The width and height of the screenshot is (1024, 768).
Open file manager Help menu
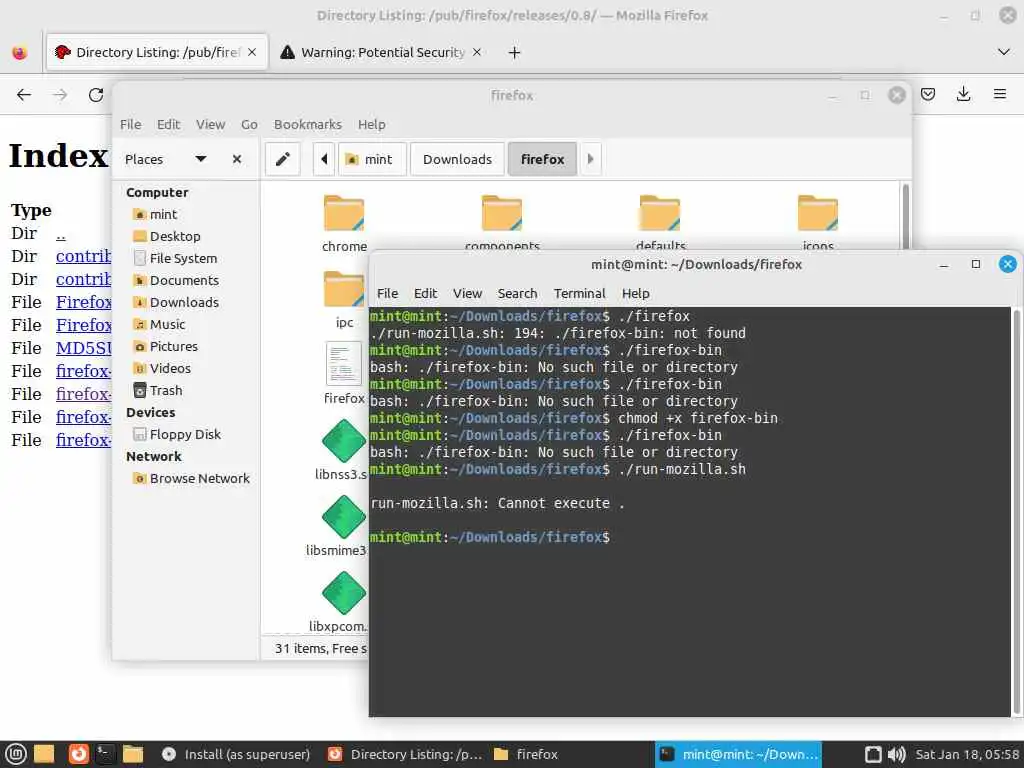(x=372, y=124)
